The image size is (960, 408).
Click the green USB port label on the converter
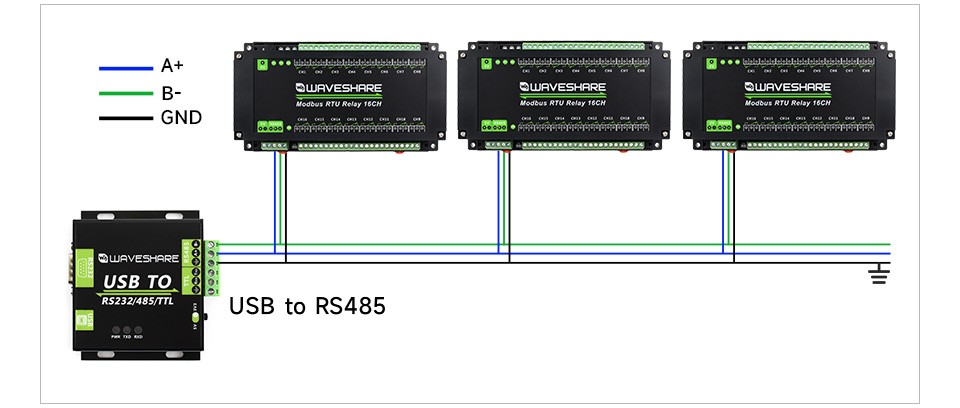(x=84, y=320)
